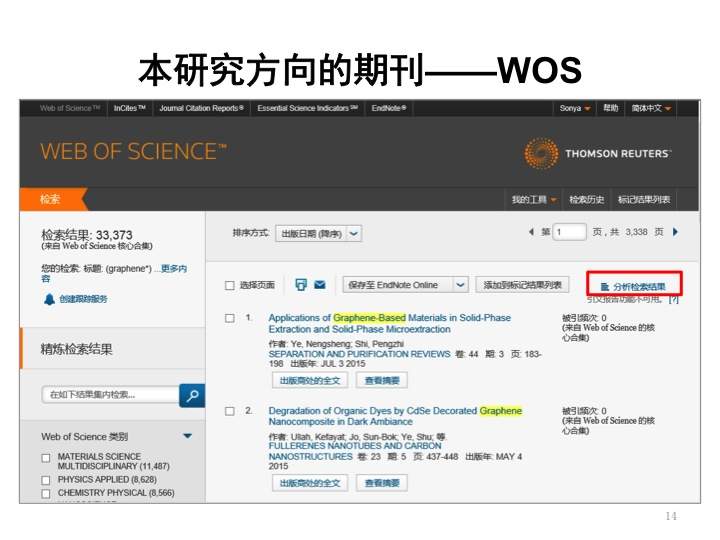The image size is (720, 540).
Task: Open the Help menu item
Action: click(610, 108)
